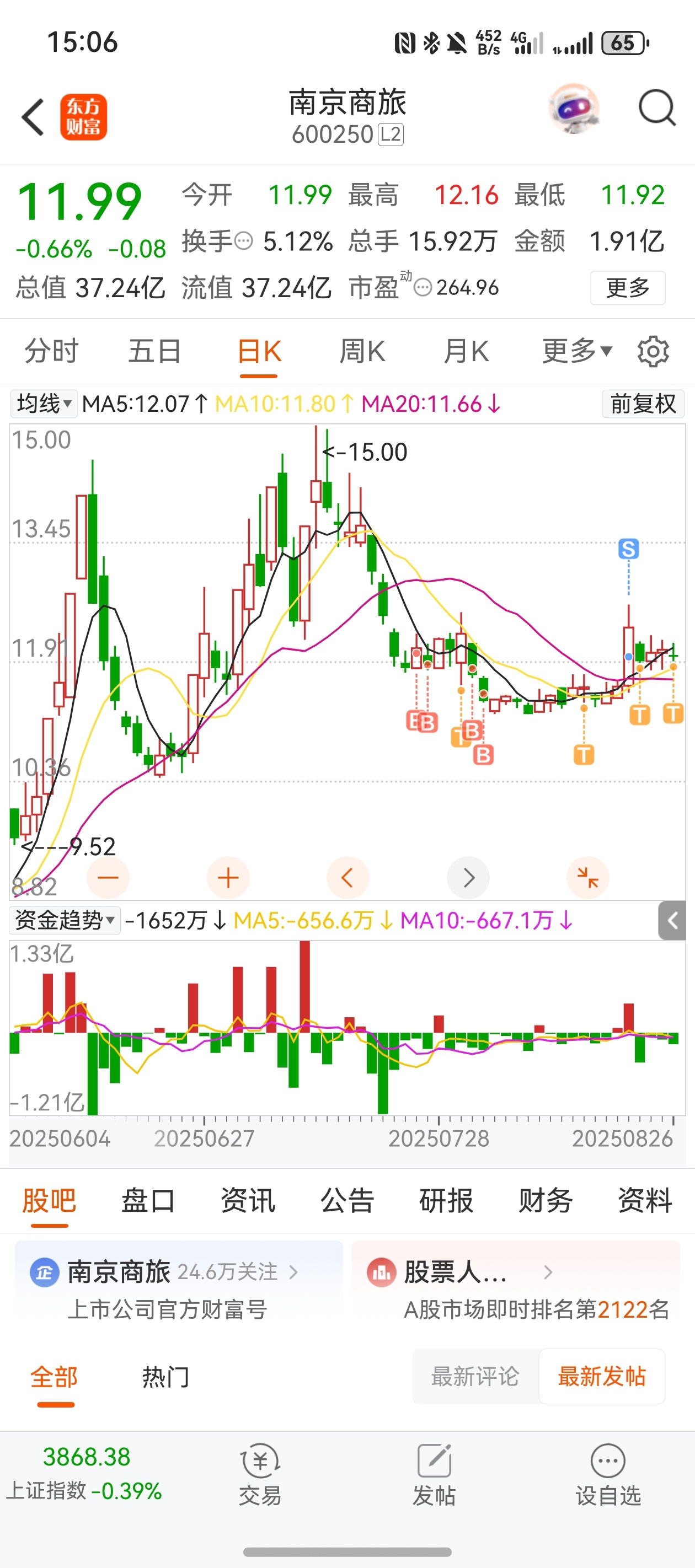Tap the 20250728 date axis label
Image resolution: width=695 pixels, height=1568 pixels.
[x=439, y=1139]
